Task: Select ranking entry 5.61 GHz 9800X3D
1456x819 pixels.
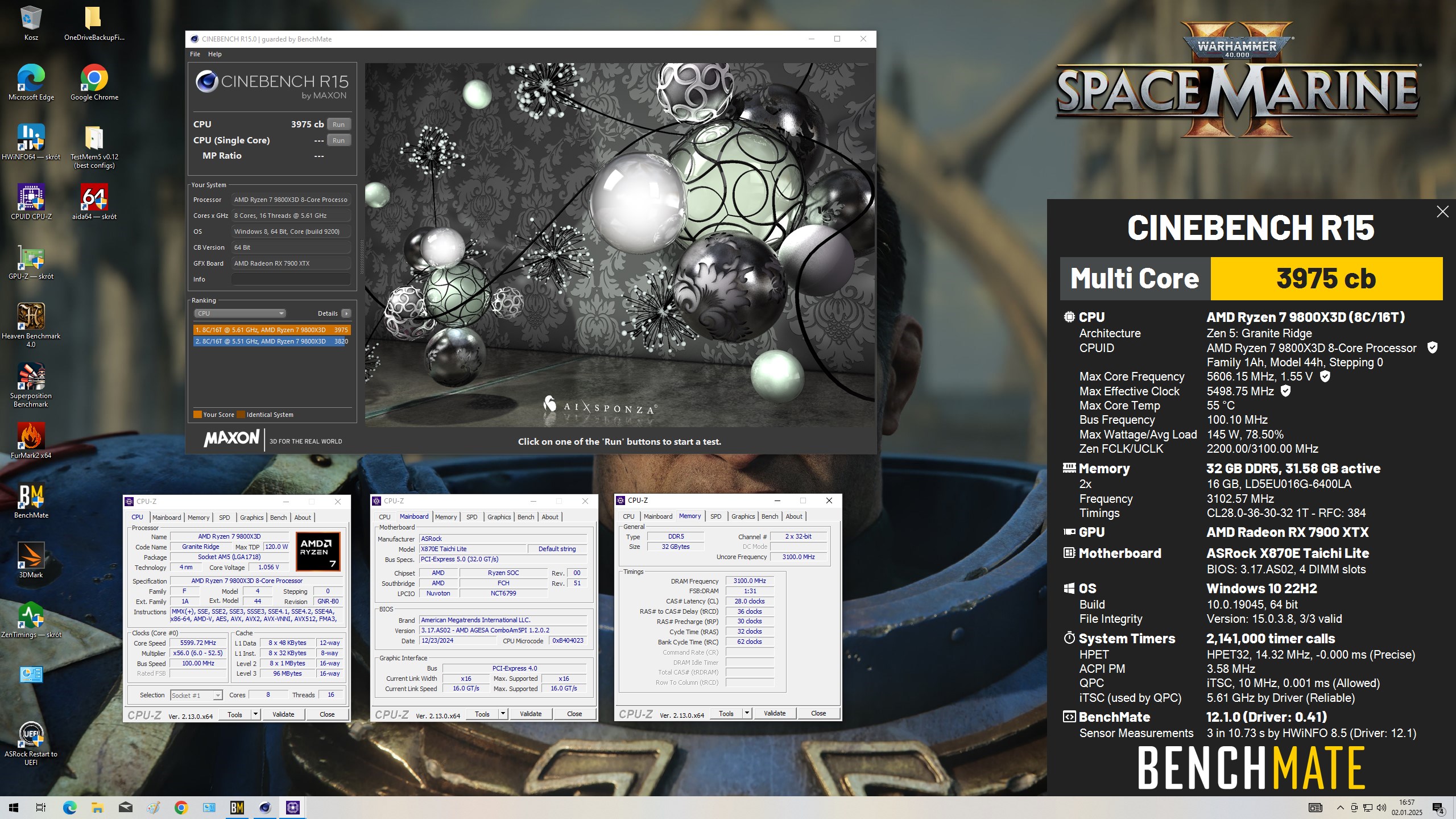Action: (x=272, y=330)
